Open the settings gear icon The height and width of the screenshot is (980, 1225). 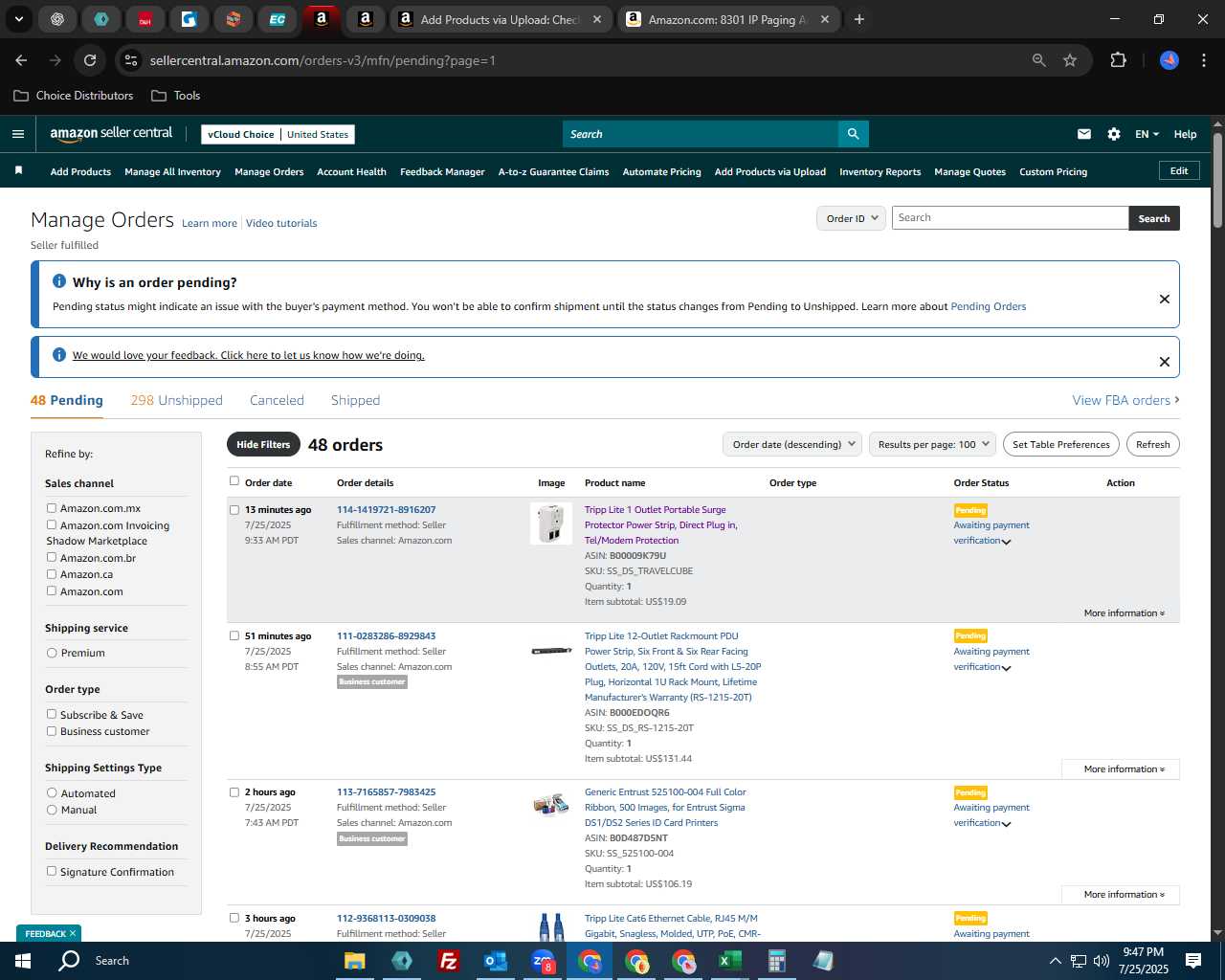click(1114, 134)
